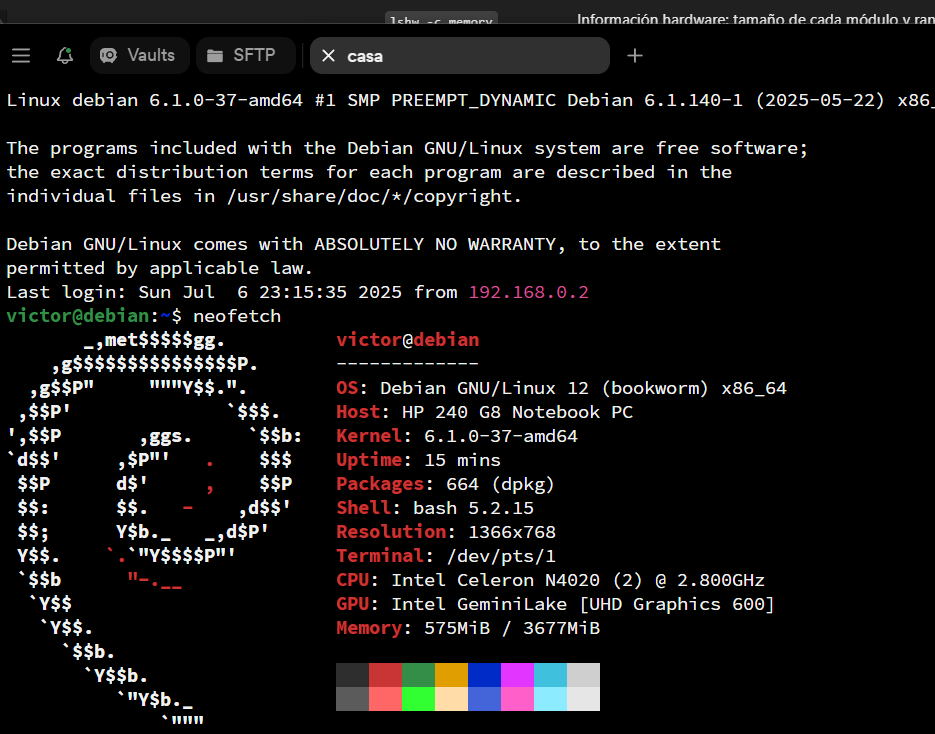The width and height of the screenshot is (935, 734).
Task: Open the notifications bell
Action: point(65,56)
